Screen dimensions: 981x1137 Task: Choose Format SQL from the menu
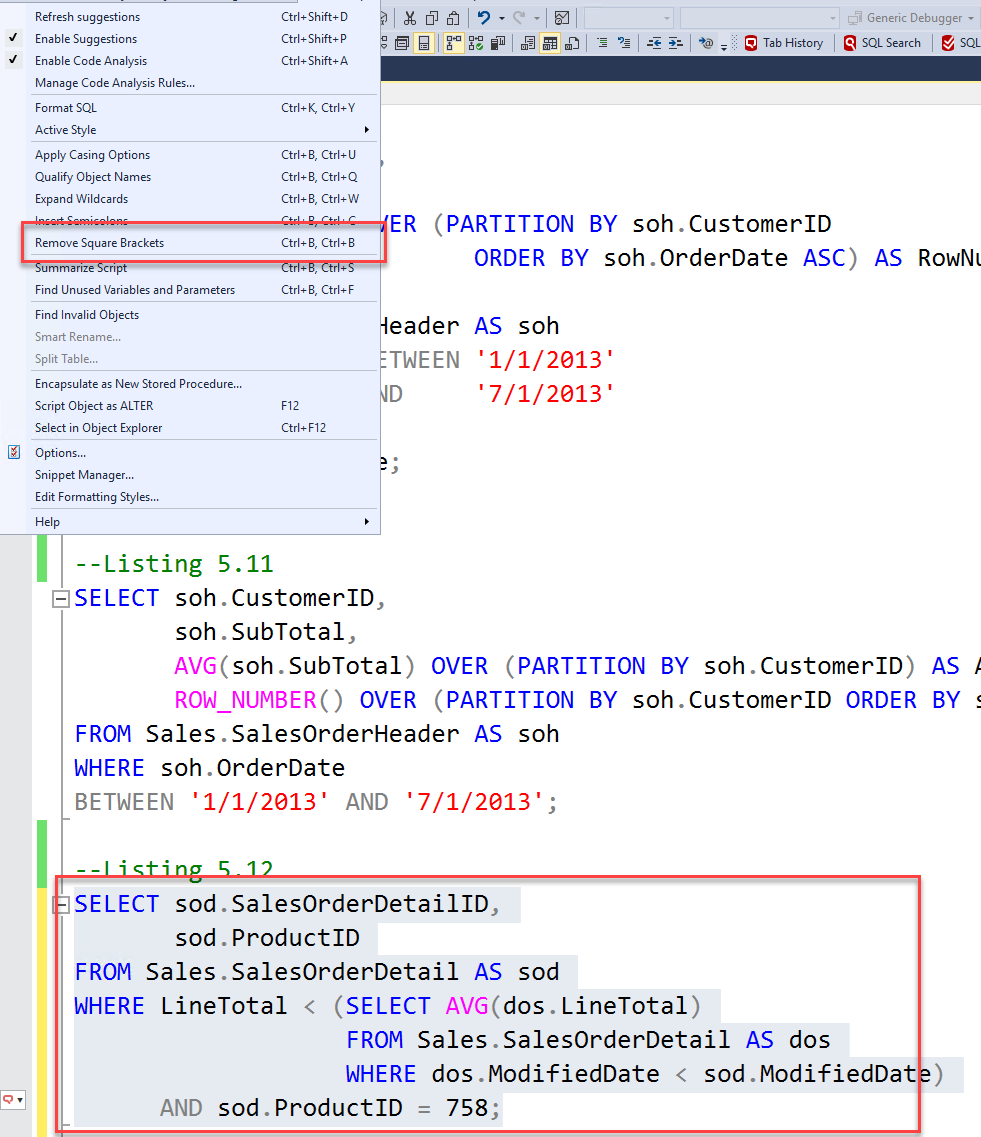(66, 108)
